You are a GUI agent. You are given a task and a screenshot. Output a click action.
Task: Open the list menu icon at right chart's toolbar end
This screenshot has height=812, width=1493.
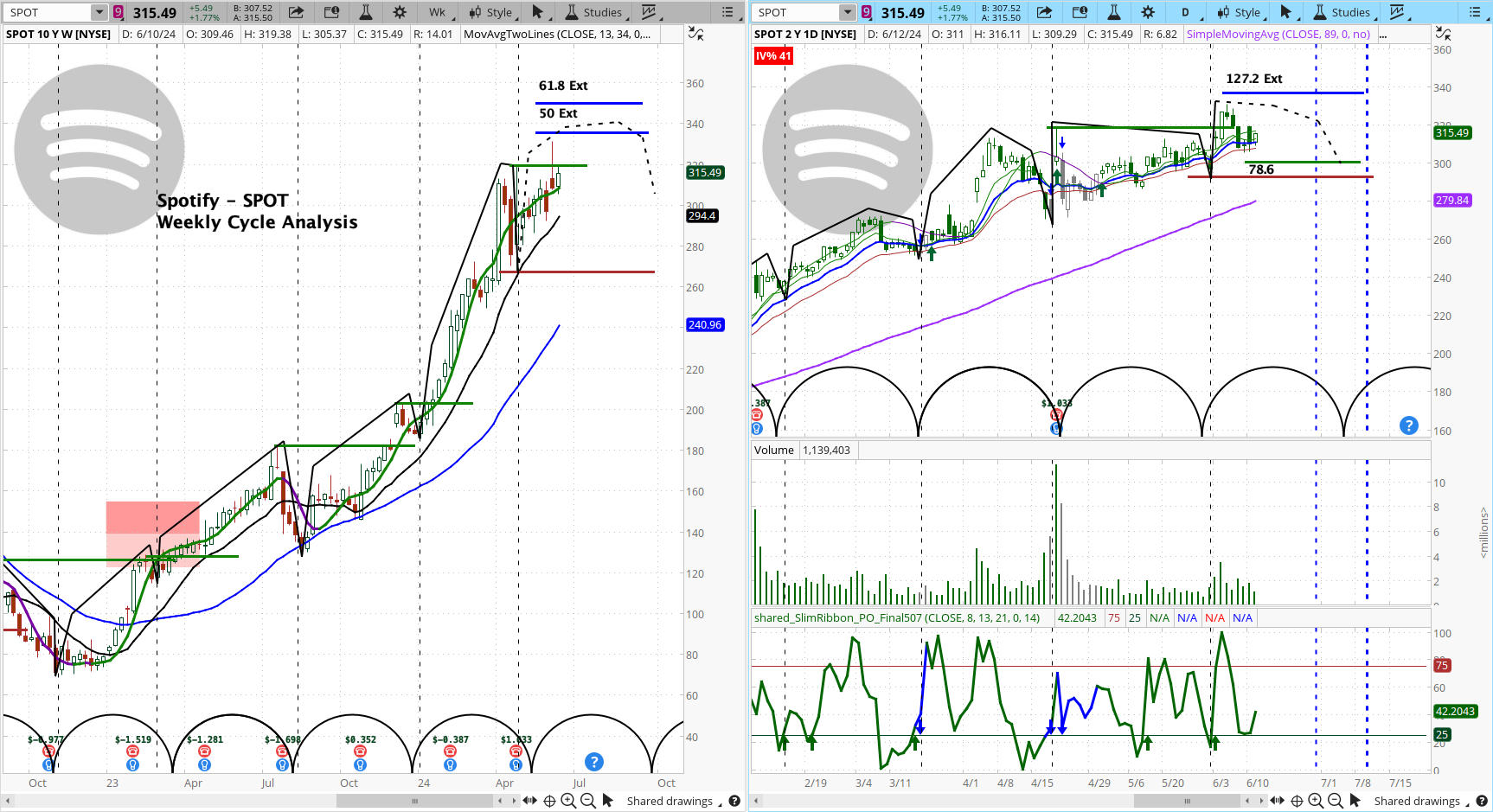pos(1475,12)
